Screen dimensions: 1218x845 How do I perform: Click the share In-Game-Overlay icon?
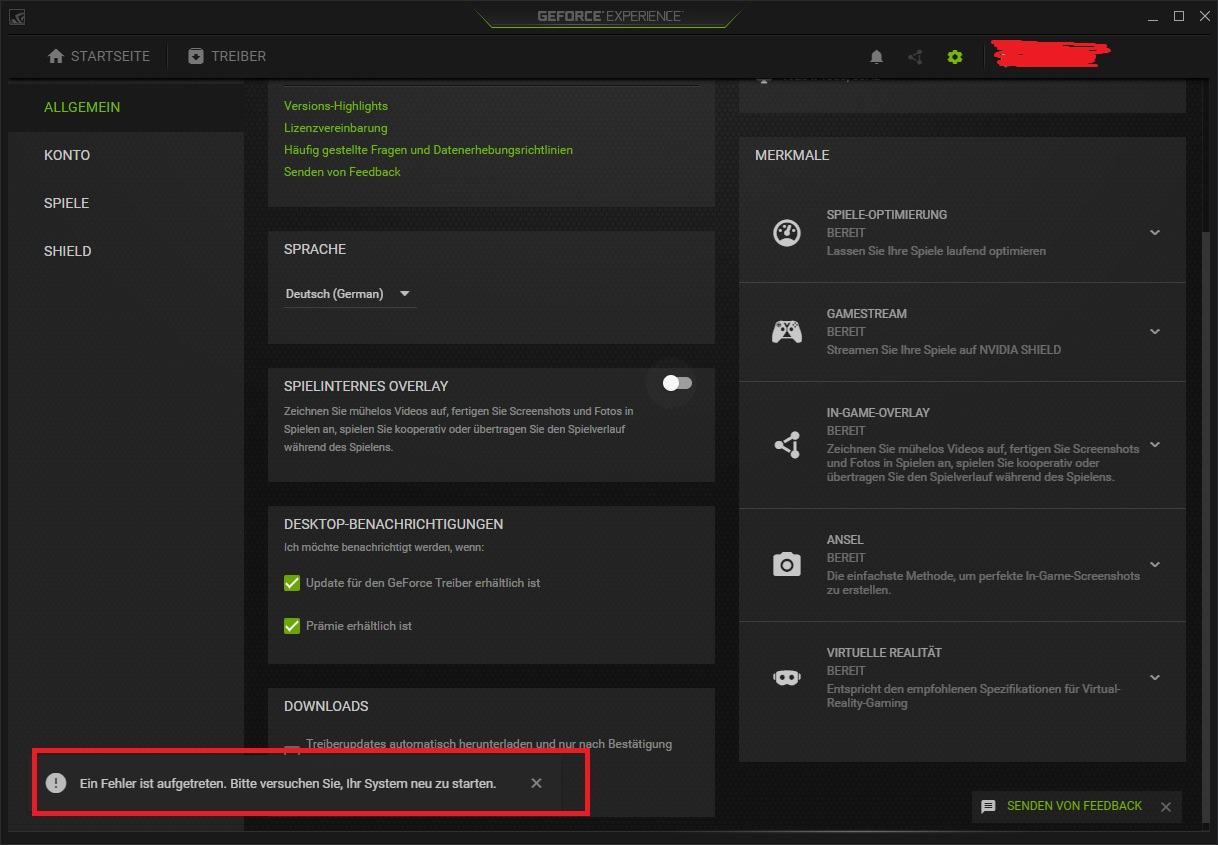787,445
